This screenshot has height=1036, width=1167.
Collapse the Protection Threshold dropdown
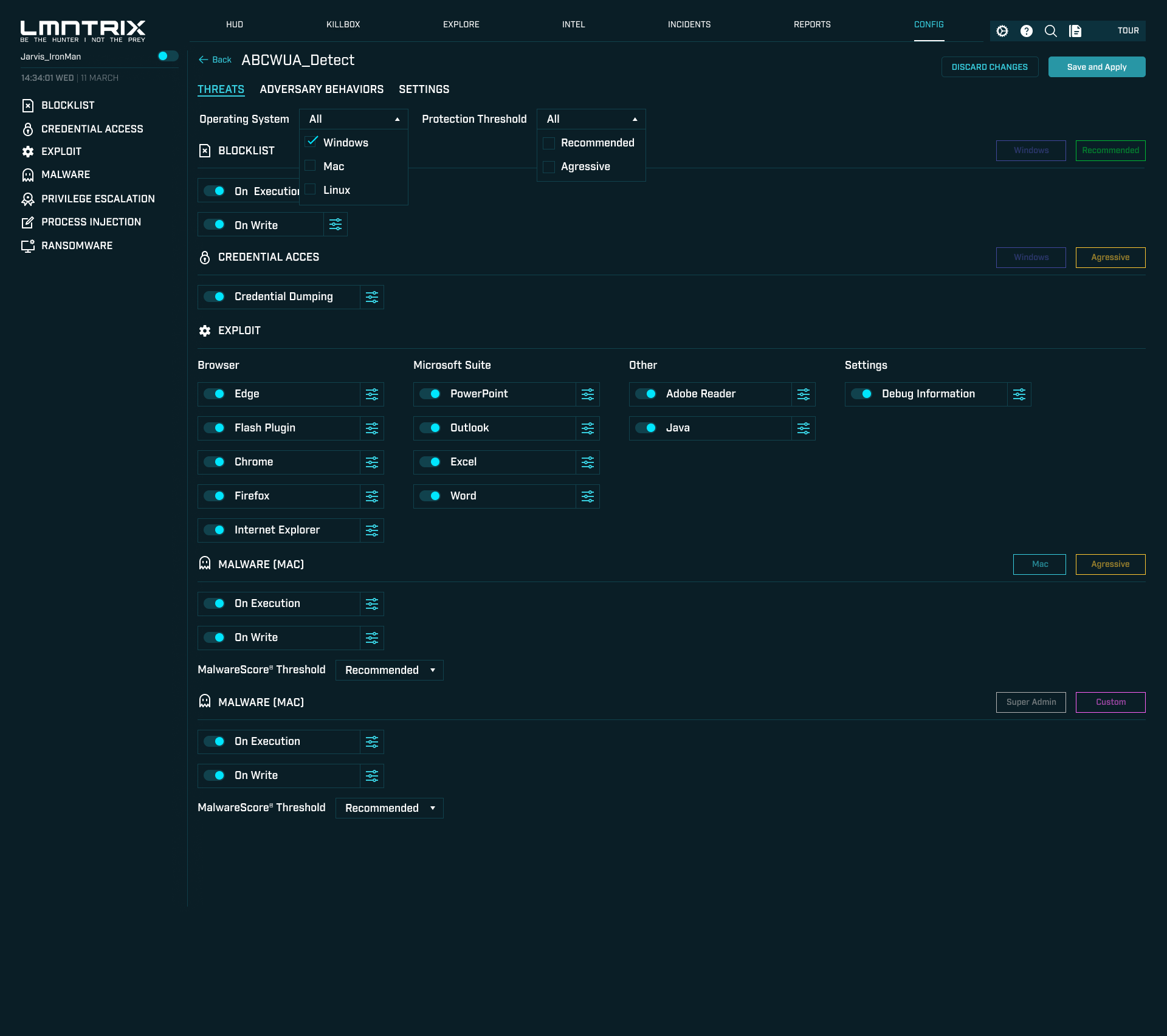[x=591, y=119]
